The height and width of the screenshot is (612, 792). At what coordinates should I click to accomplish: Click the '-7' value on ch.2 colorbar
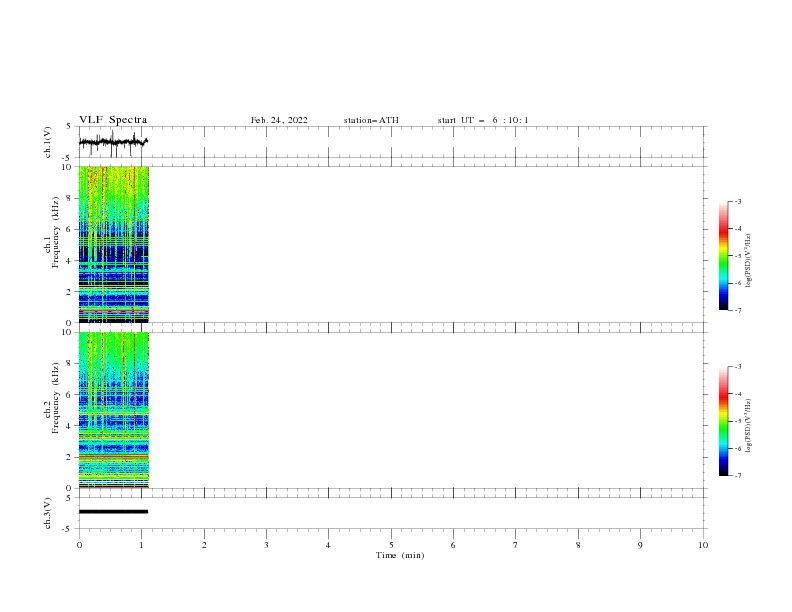pos(737,476)
